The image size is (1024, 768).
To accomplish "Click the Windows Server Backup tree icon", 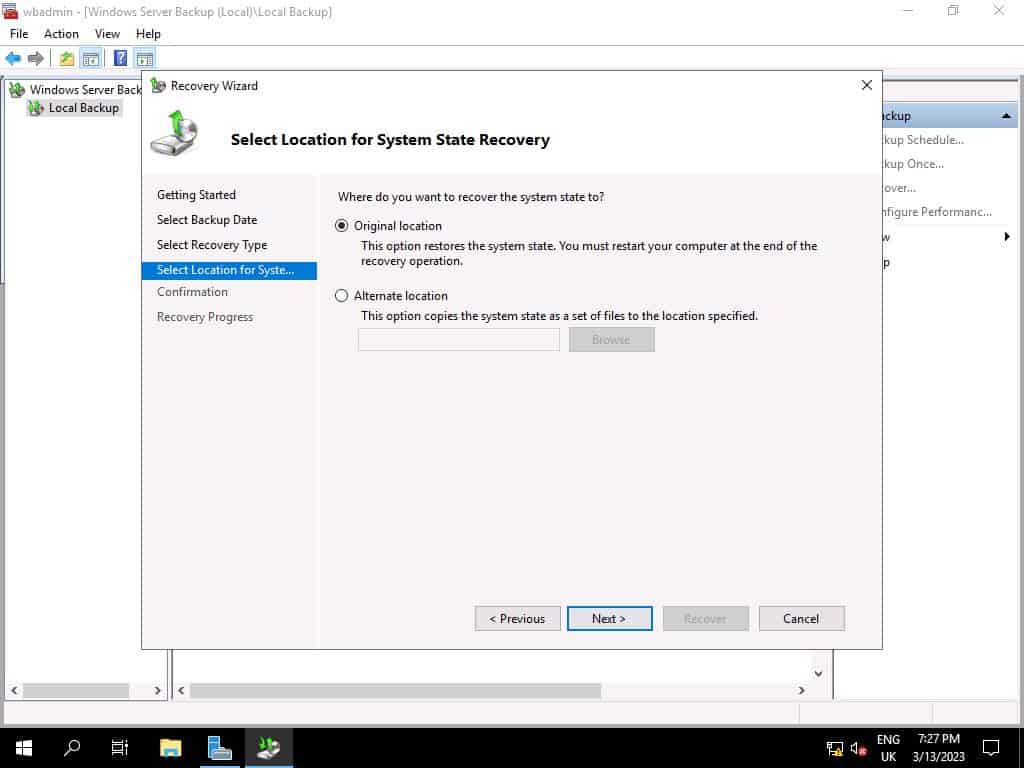I will pos(17,89).
